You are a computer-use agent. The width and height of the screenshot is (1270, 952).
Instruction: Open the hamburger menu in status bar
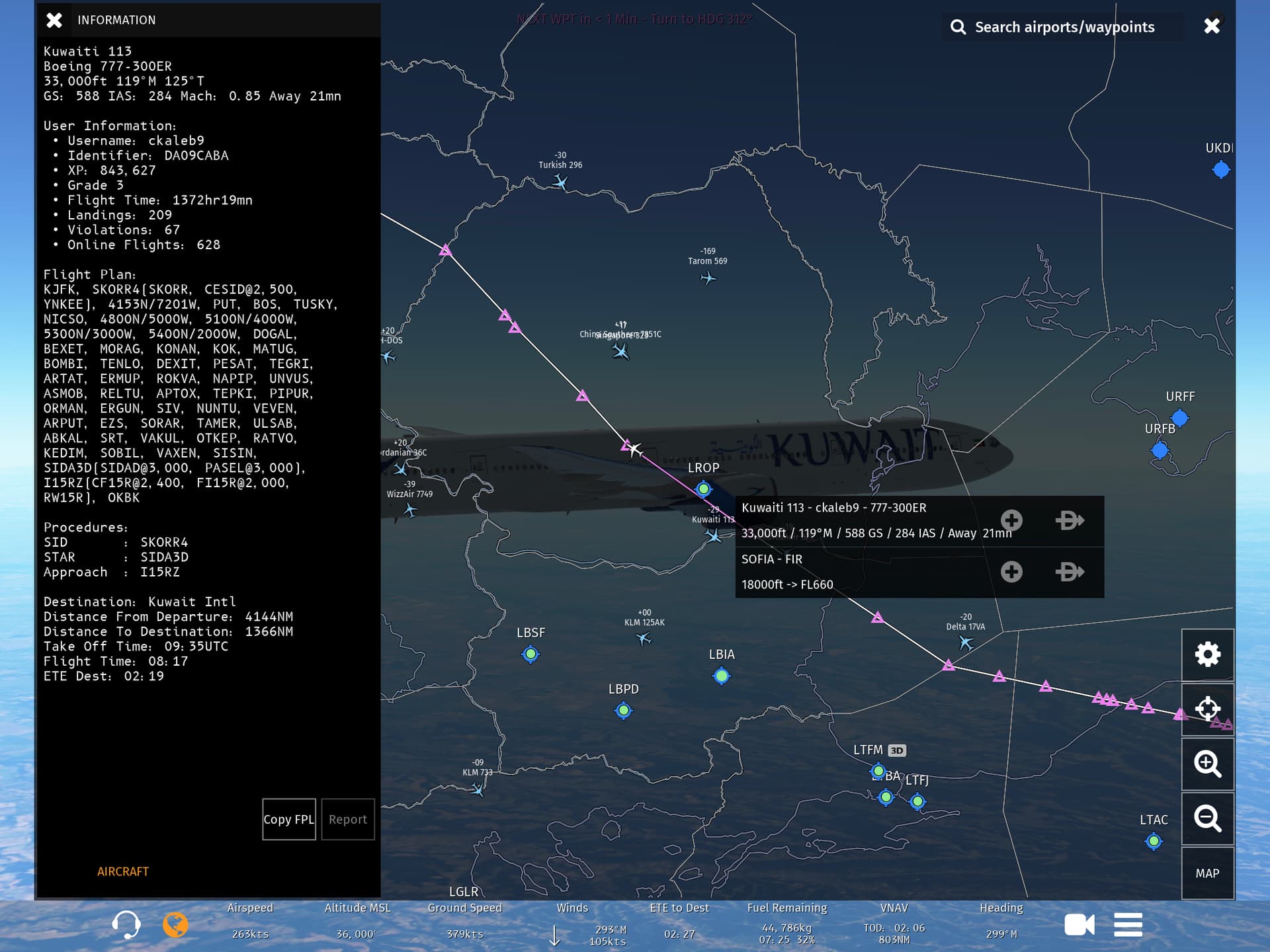pos(1128,924)
